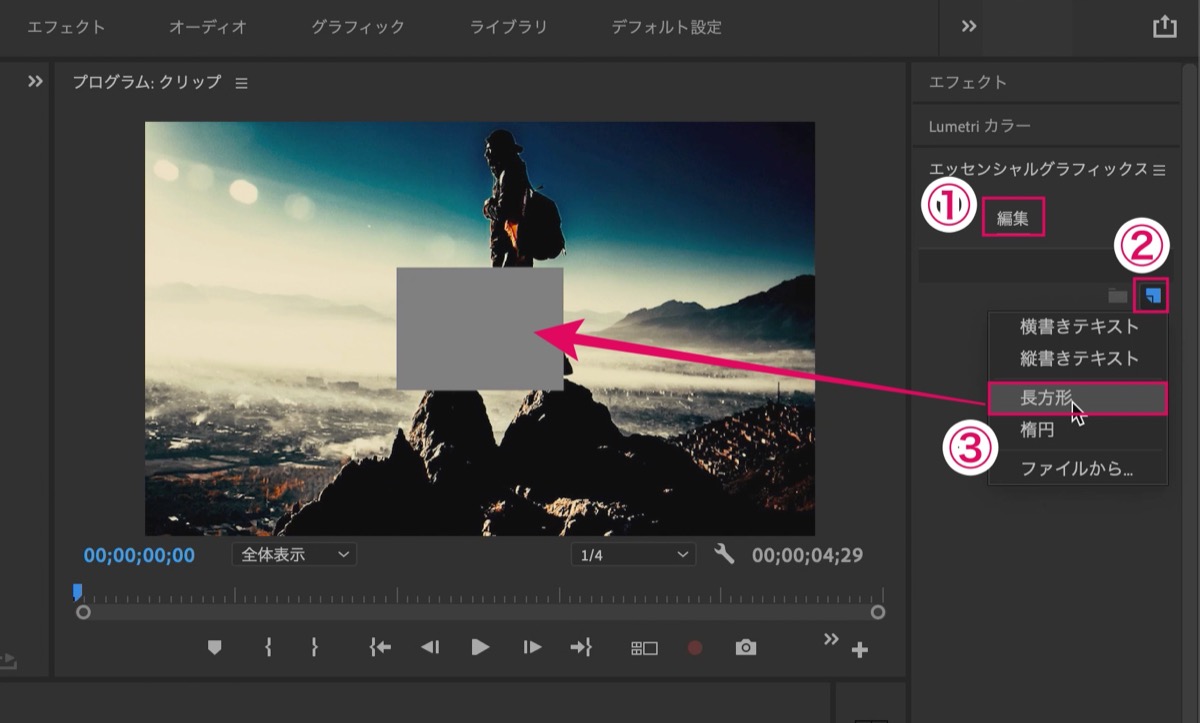1200x723 pixels.
Task: Click the red circle transport button
Action: tap(695, 648)
